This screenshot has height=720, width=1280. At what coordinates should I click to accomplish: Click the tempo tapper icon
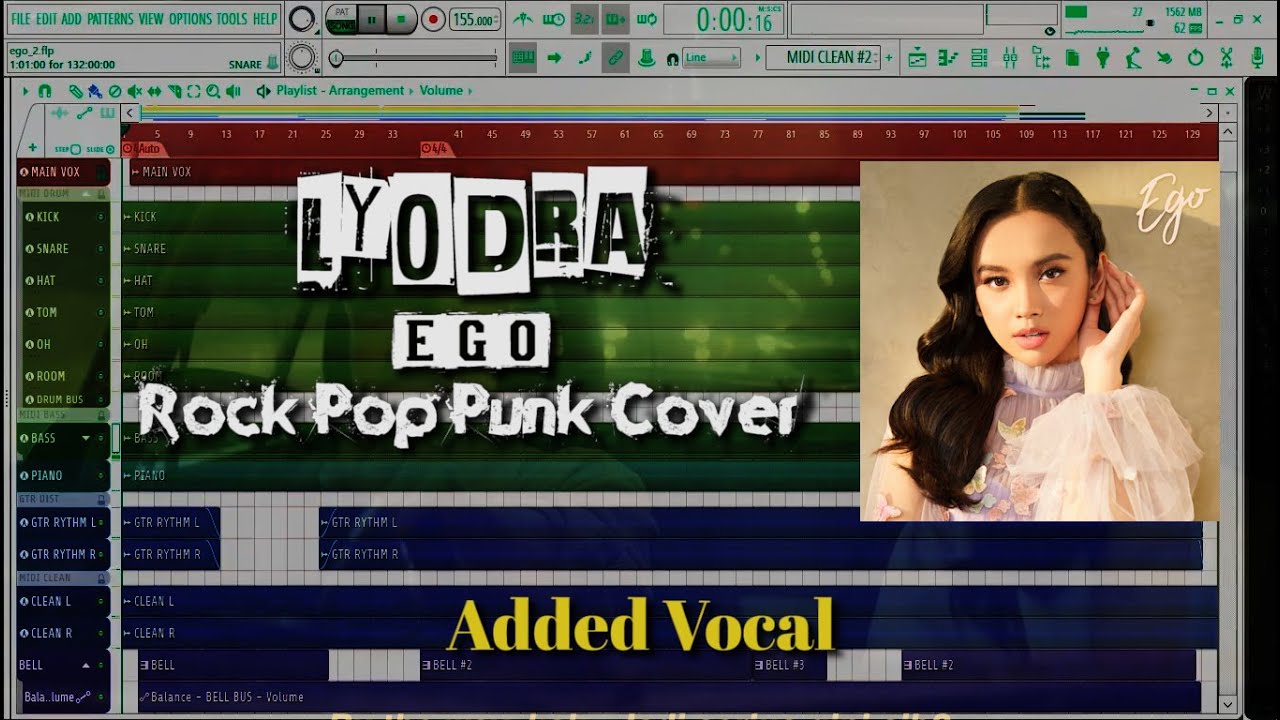[1133, 58]
